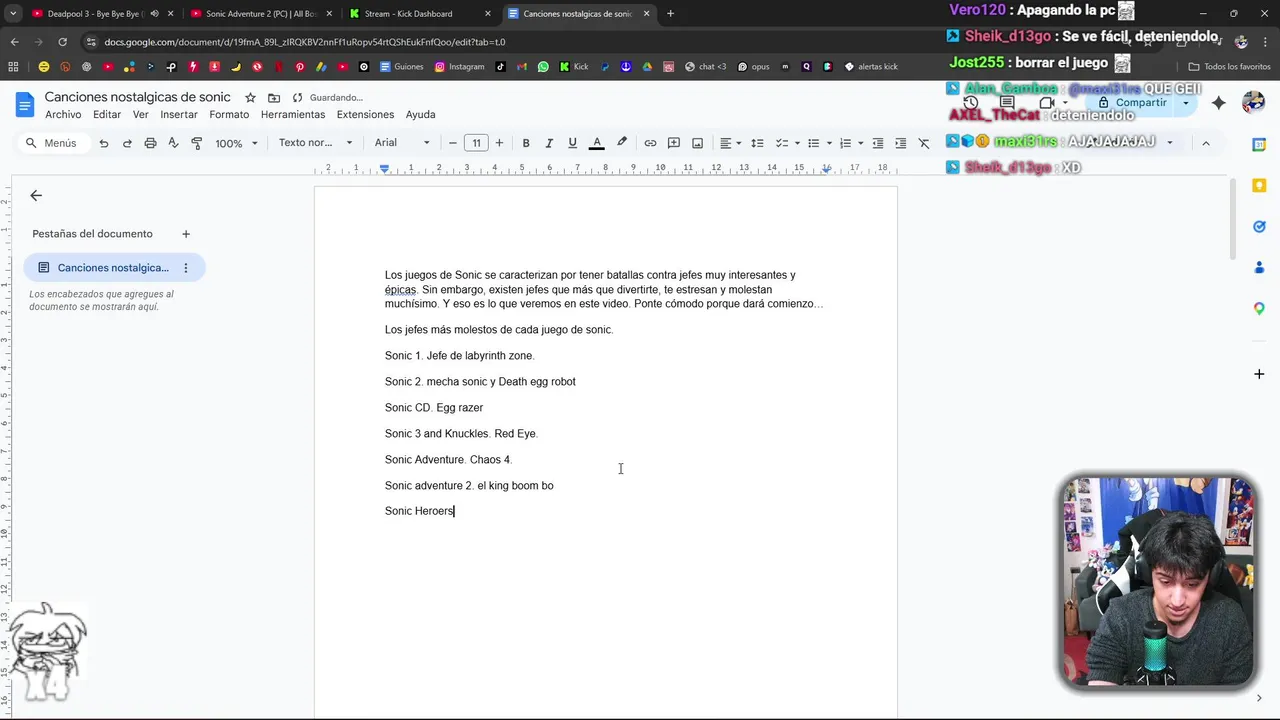Decrease font size with minus button

point(453,143)
